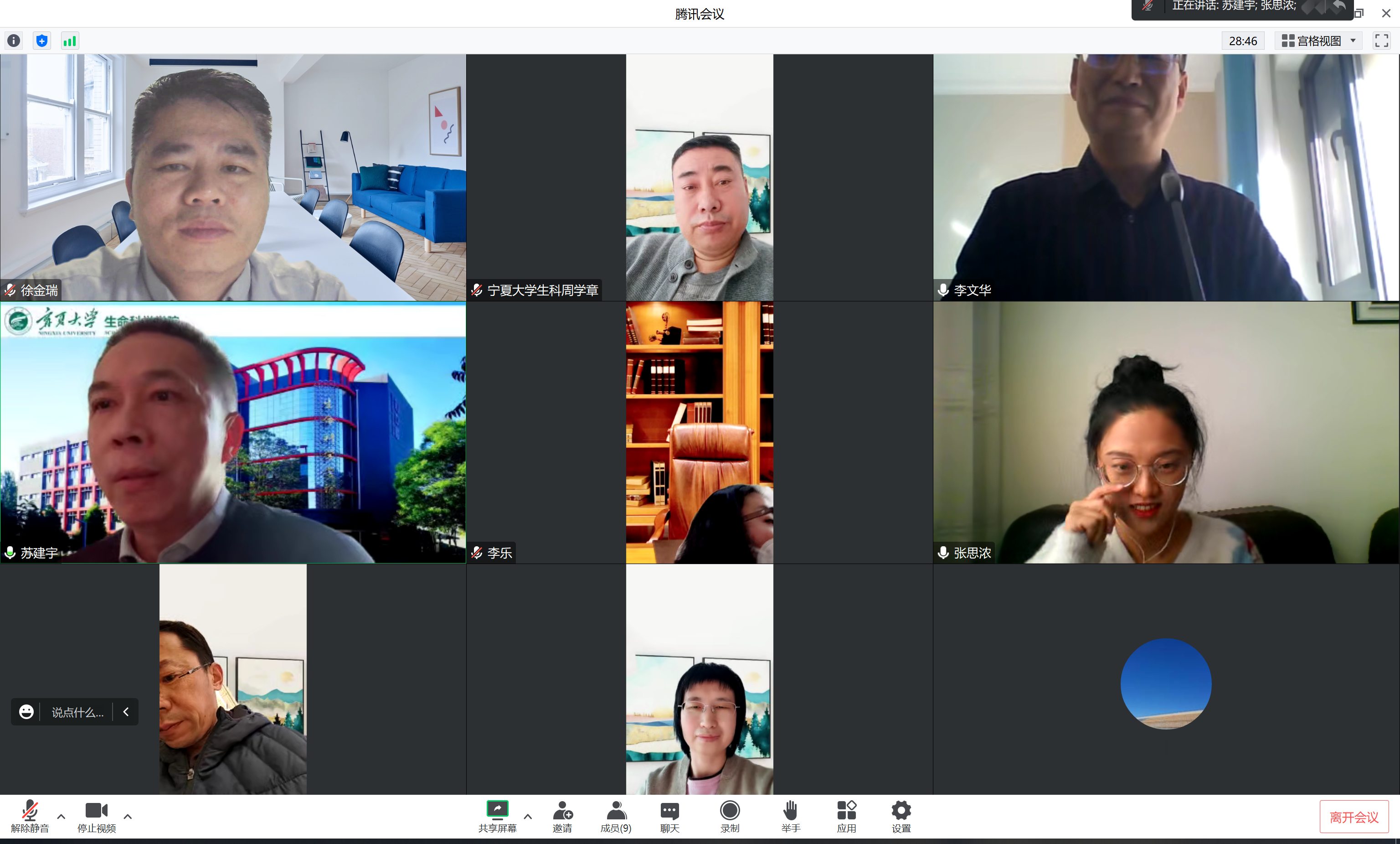Enter fullscreen with corner brackets icon
The height and width of the screenshot is (844, 1400).
(x=1381, y=41)
